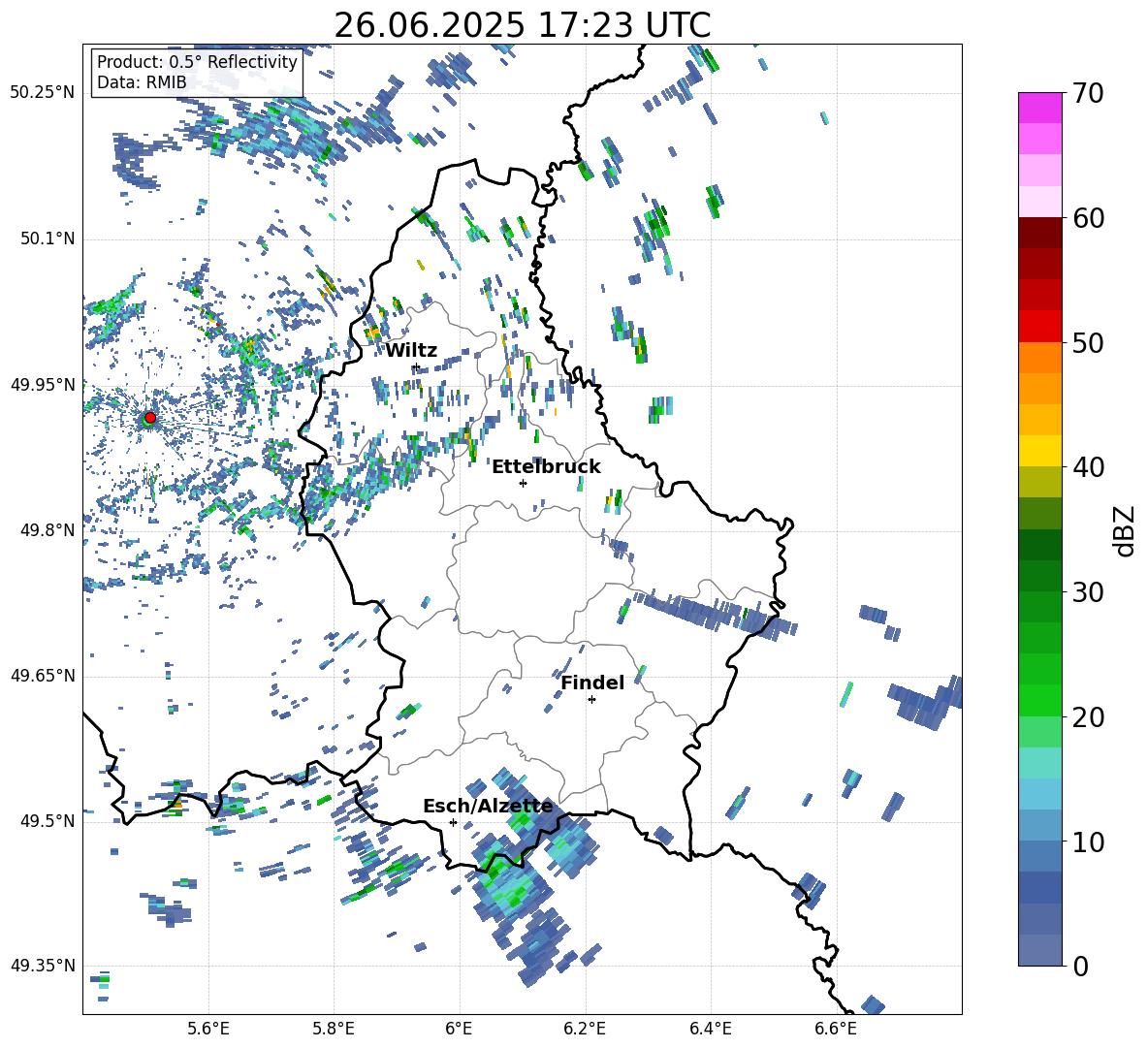Screen dimensions: 1148x1048
Task: Click the yellow colorbar segment above 40
Action: pyautogui.click(x=1039, y=451)
